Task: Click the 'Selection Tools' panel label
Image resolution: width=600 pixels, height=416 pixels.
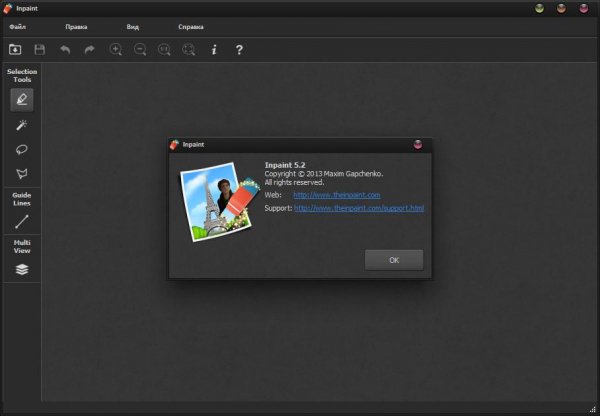Action: click(x=22, y=75)
